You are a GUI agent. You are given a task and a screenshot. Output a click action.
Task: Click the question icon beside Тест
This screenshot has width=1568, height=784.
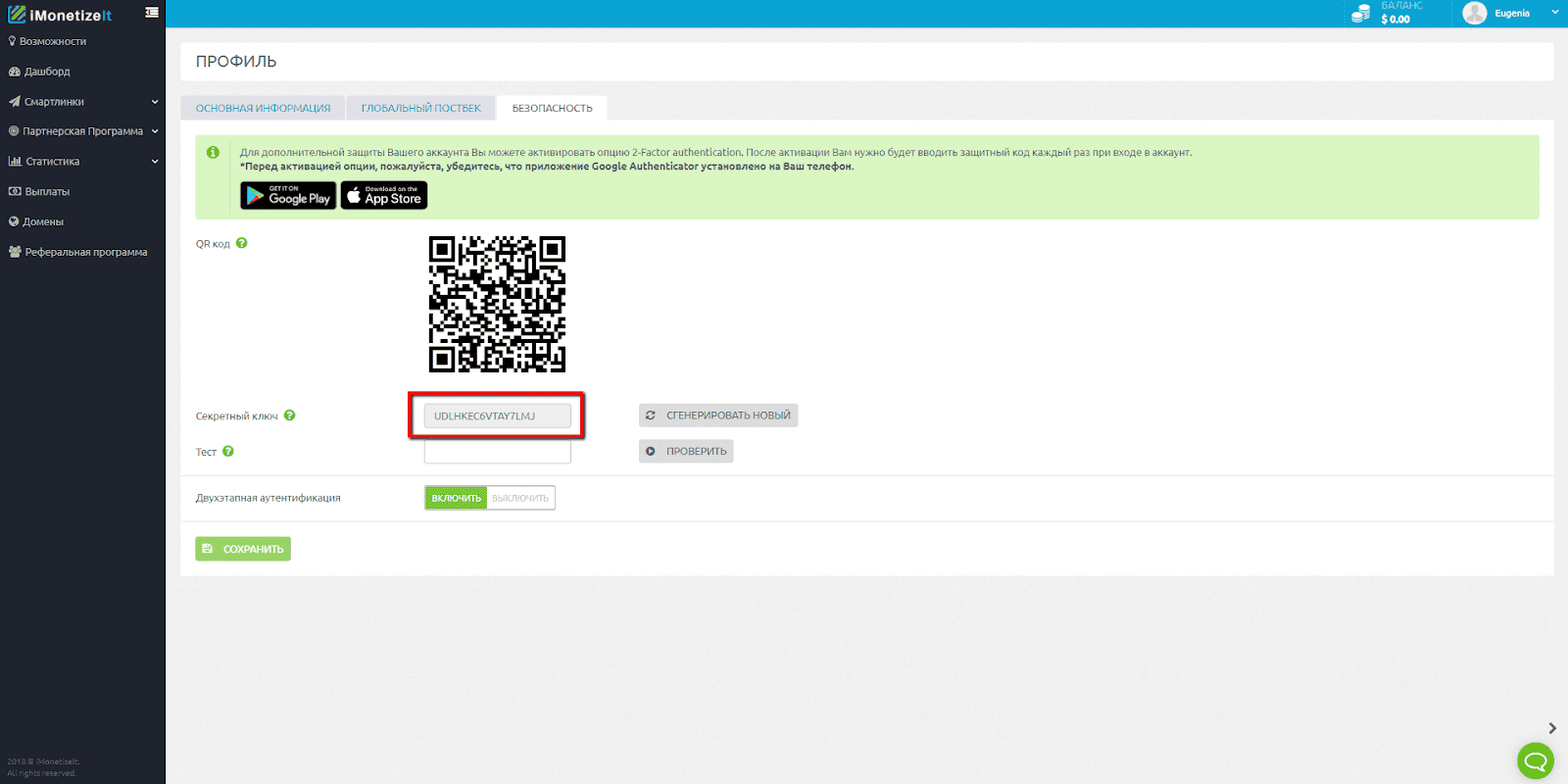[x=228, y=452]
